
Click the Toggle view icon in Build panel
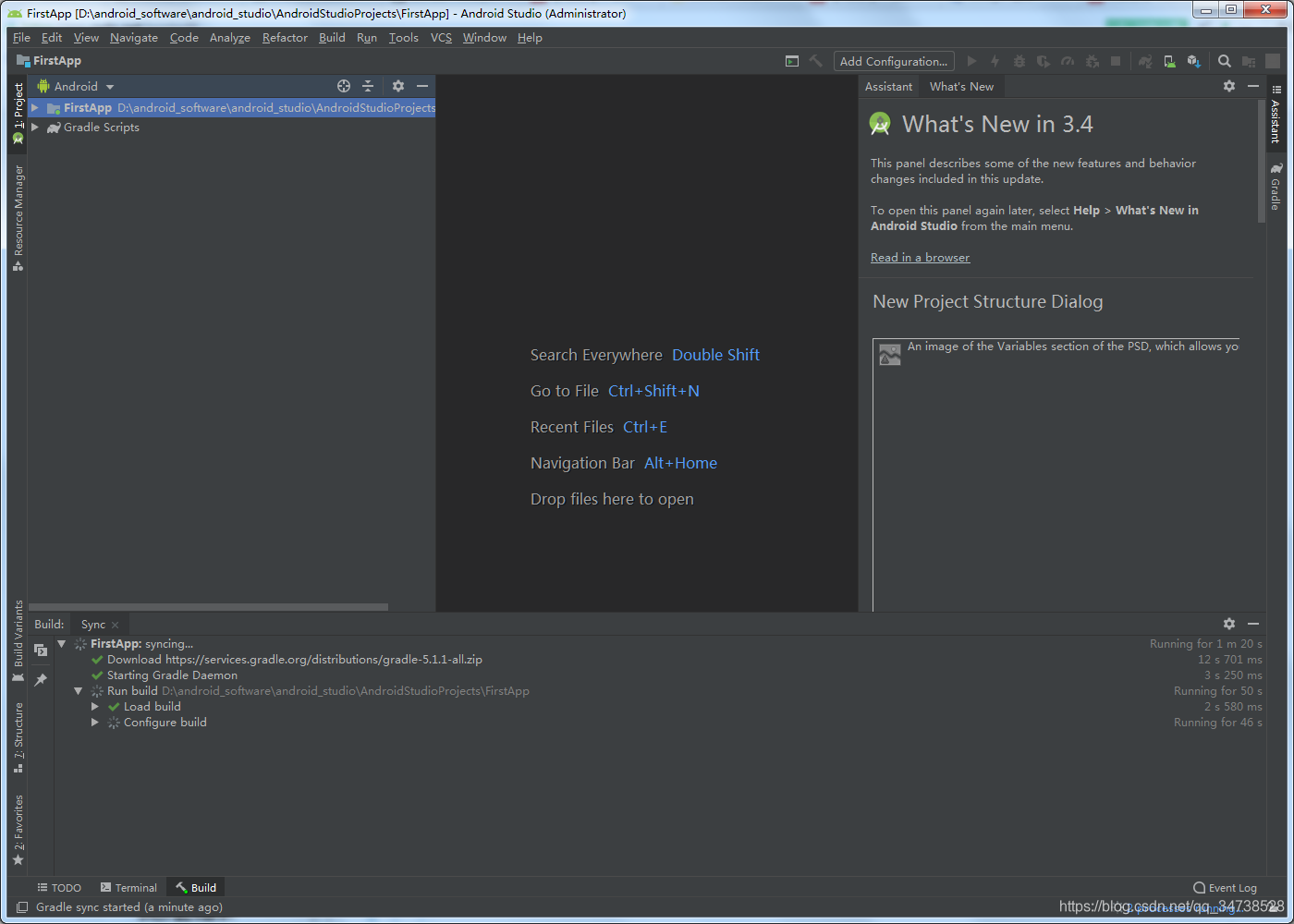(x=41, y=650)
